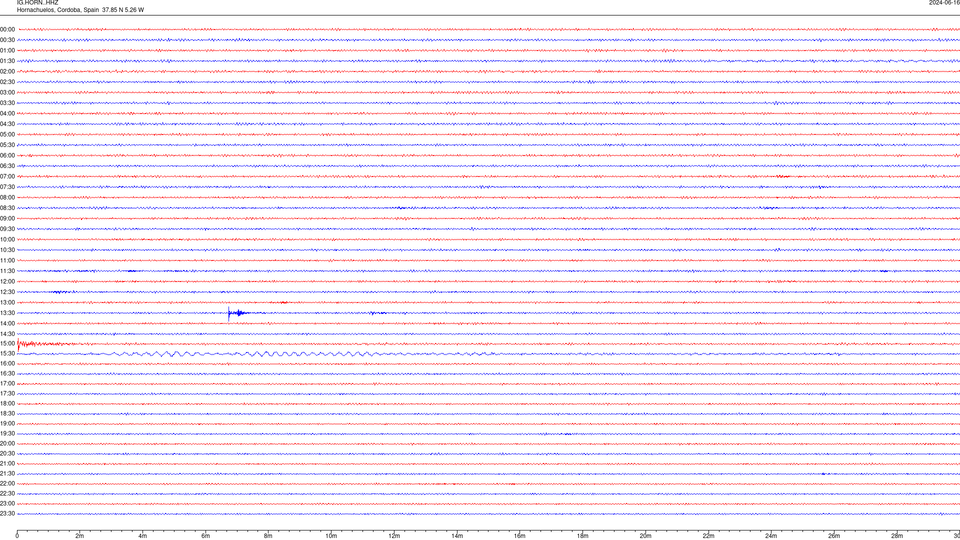Click the 26m tick label on time axis

click(x=834, y=536)
